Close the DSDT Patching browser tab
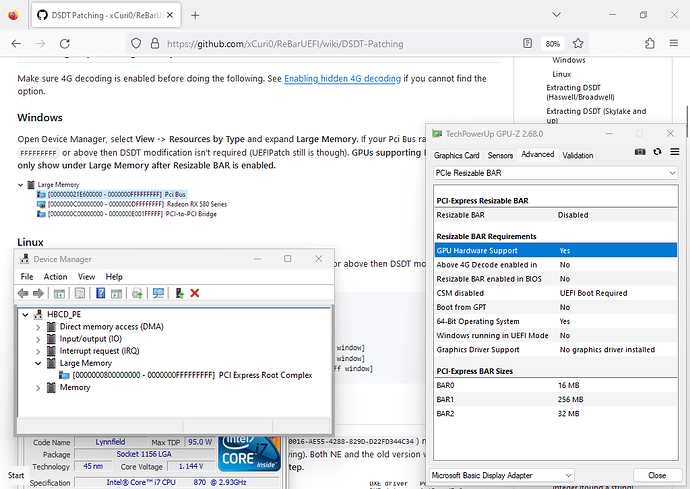Screen dimensions: 690x489 click(x=170, y=15)
